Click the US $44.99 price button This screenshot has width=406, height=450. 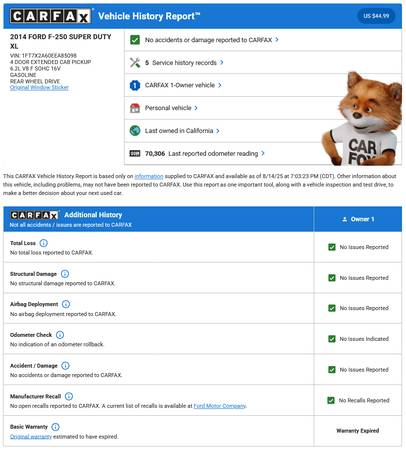(x=376, y=16)
